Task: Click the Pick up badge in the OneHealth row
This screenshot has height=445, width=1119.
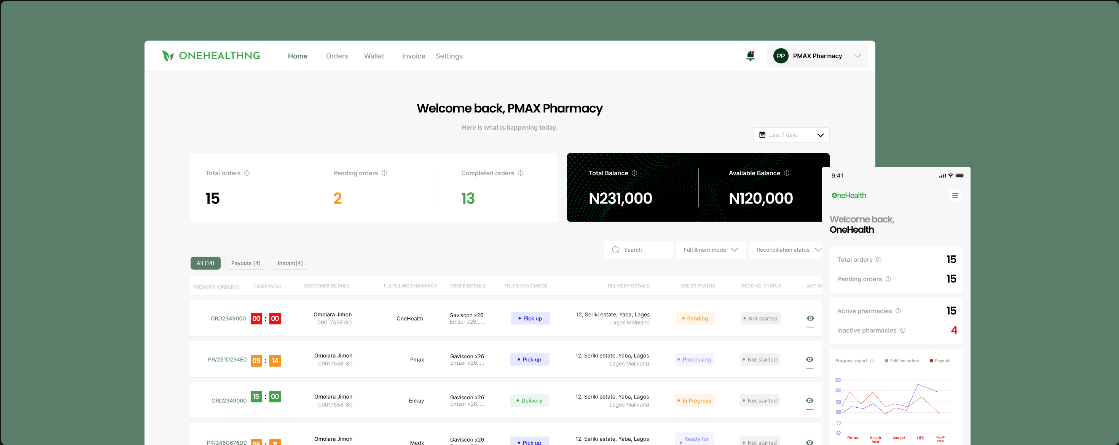Action: click(x=530, y=319)
